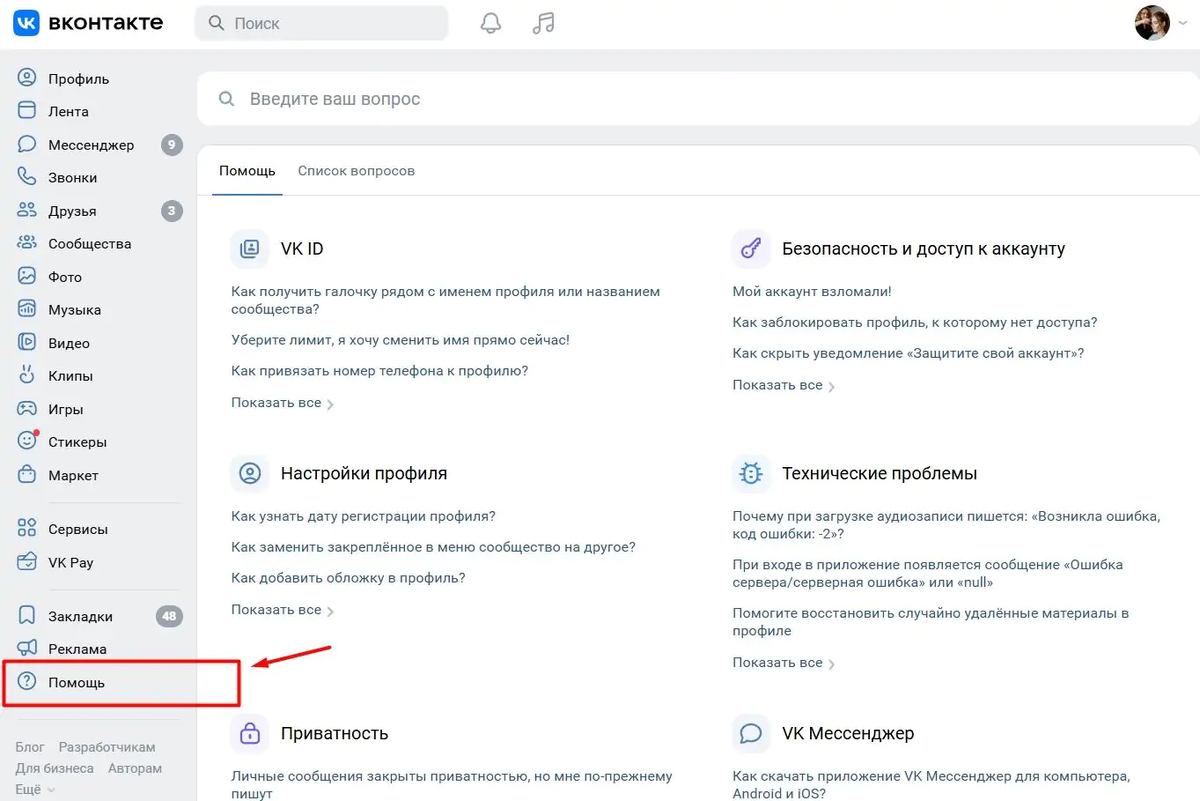Switch to the Помощь tab
The height and width of the screenshot is (801, 1200).
[x=247, y=171]
